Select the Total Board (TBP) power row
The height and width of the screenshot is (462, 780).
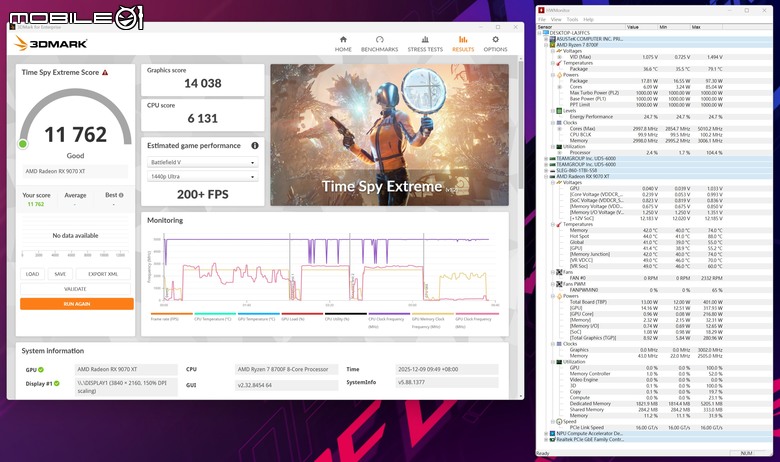click(656, 302)
